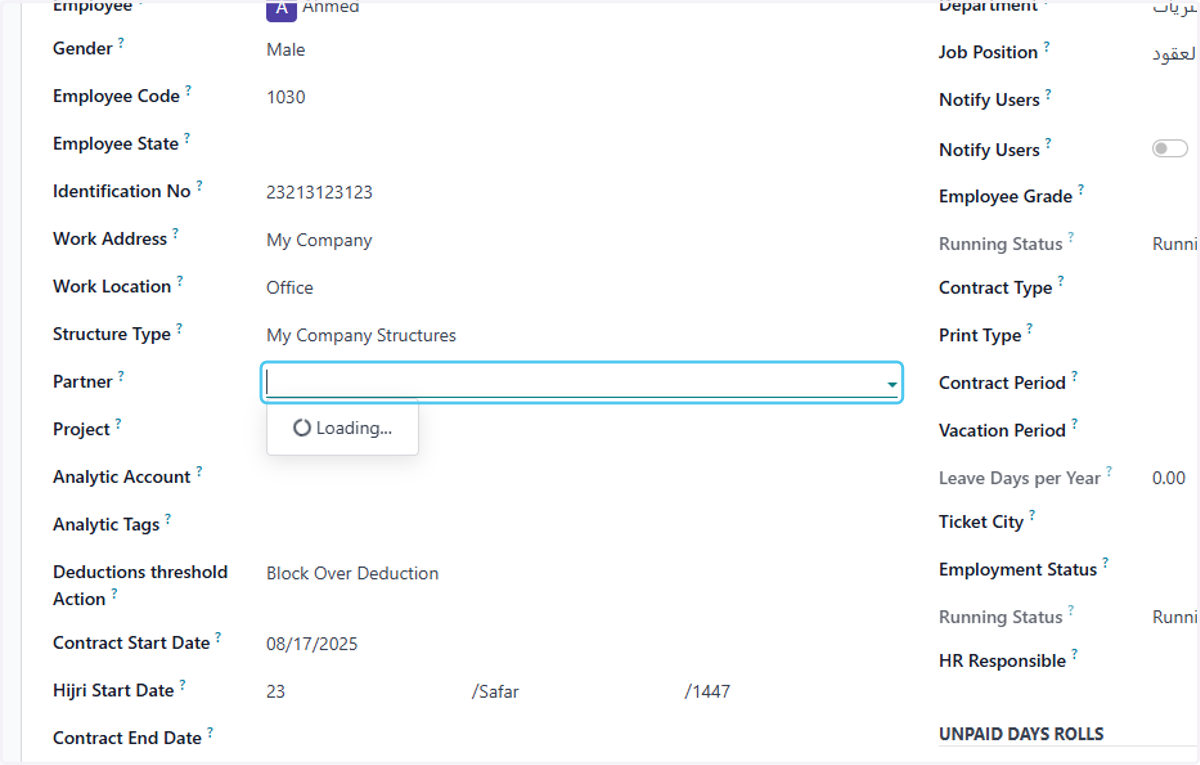Click the Partner dropdown arrow
1200x765 pixels.
pyautogui.click(x=890, y=384)
